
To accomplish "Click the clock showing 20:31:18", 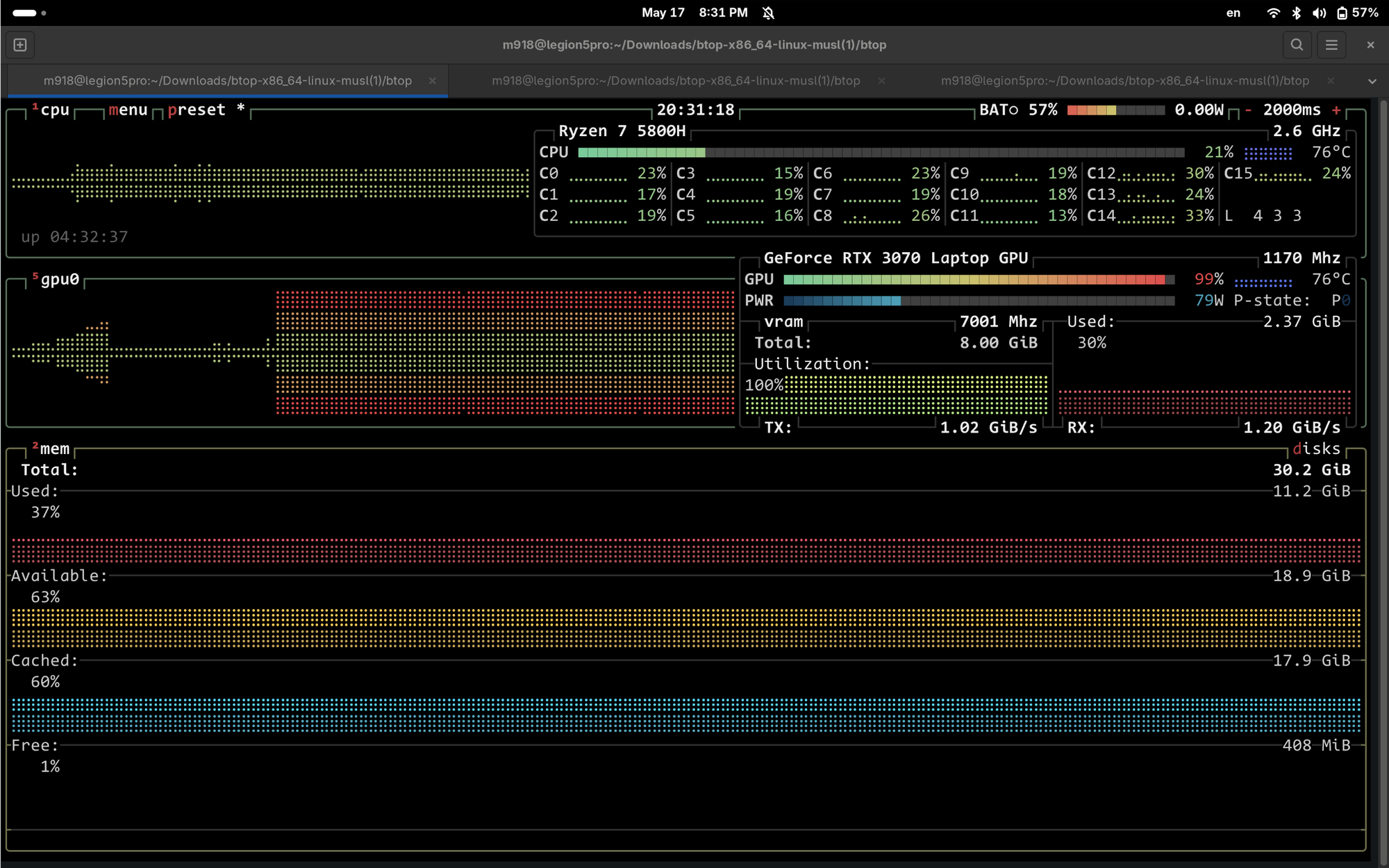I will click(x=695, y=110).
